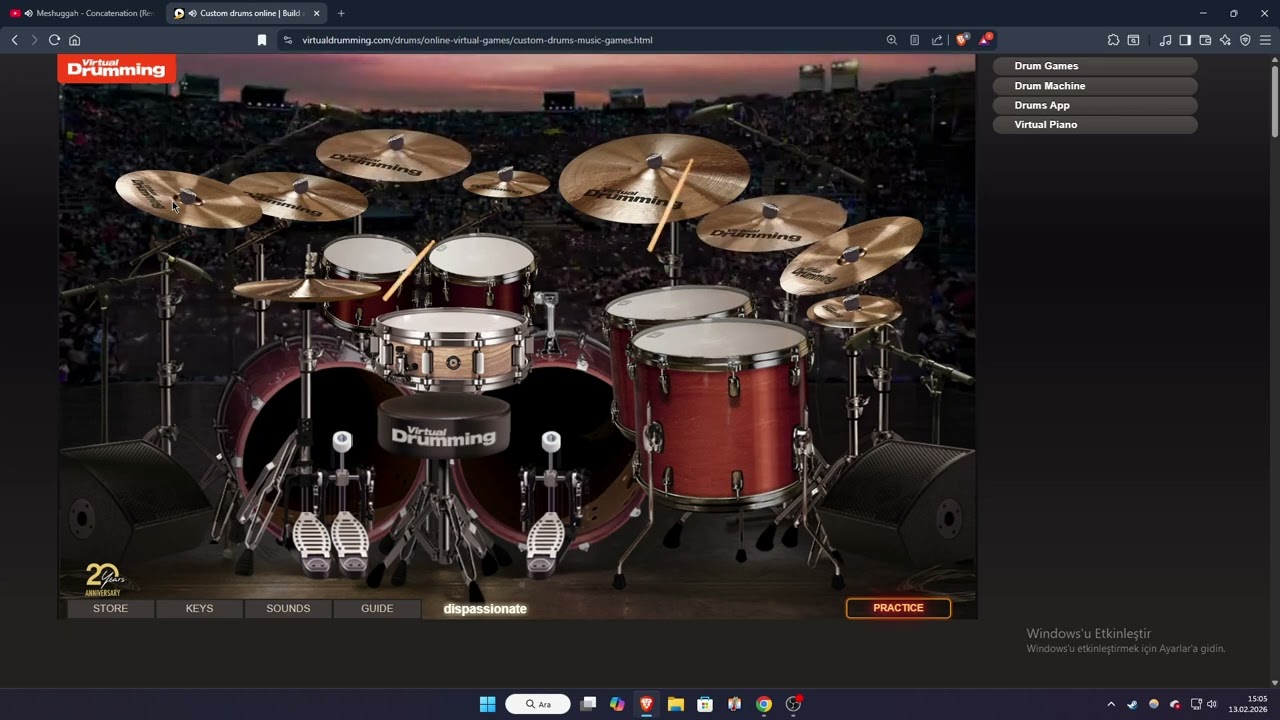Viewport: 1280px width, 720px height.
Task: Open Task View on taskbar
Action: coord(588,704)
